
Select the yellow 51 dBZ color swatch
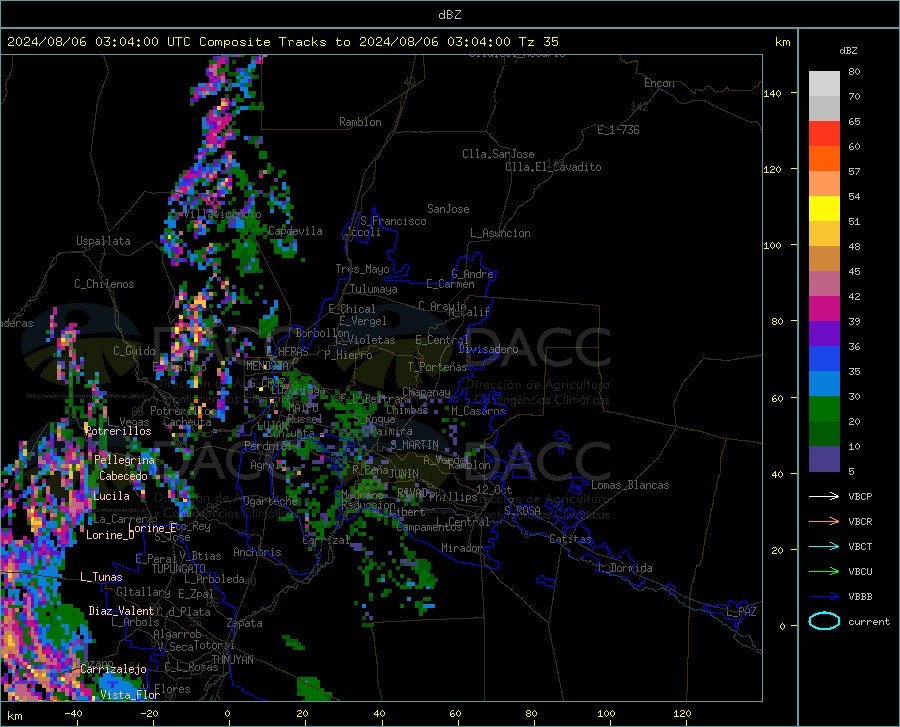[824, 209]
